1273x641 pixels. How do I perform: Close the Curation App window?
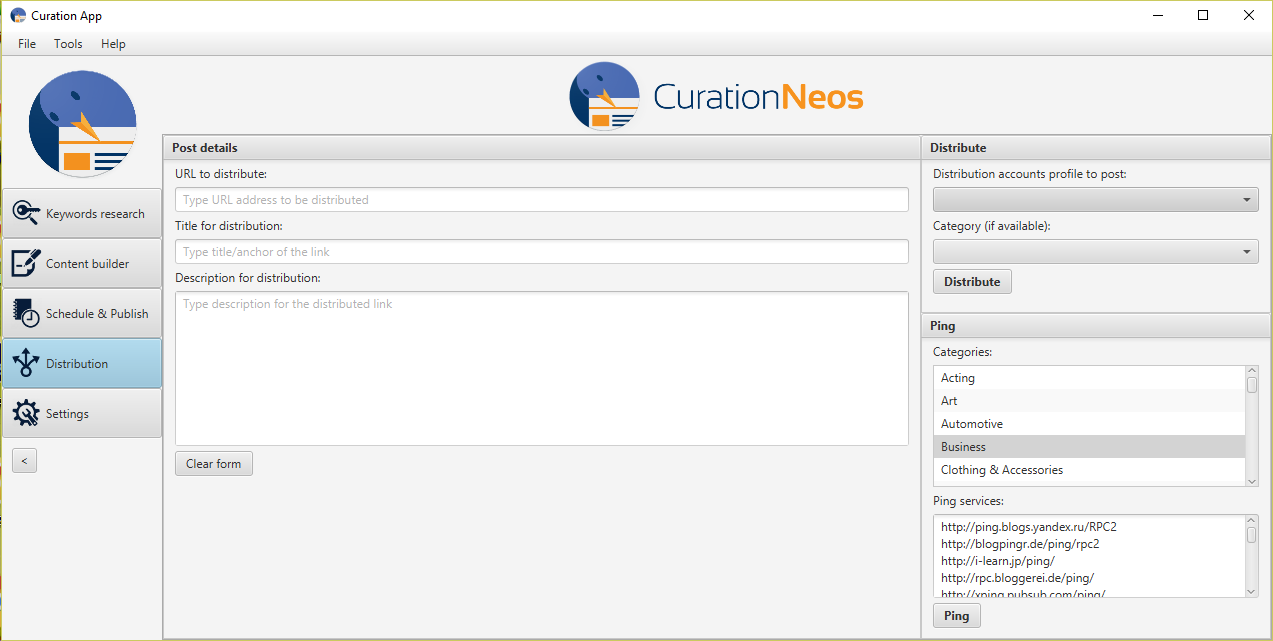(1249, 15)
